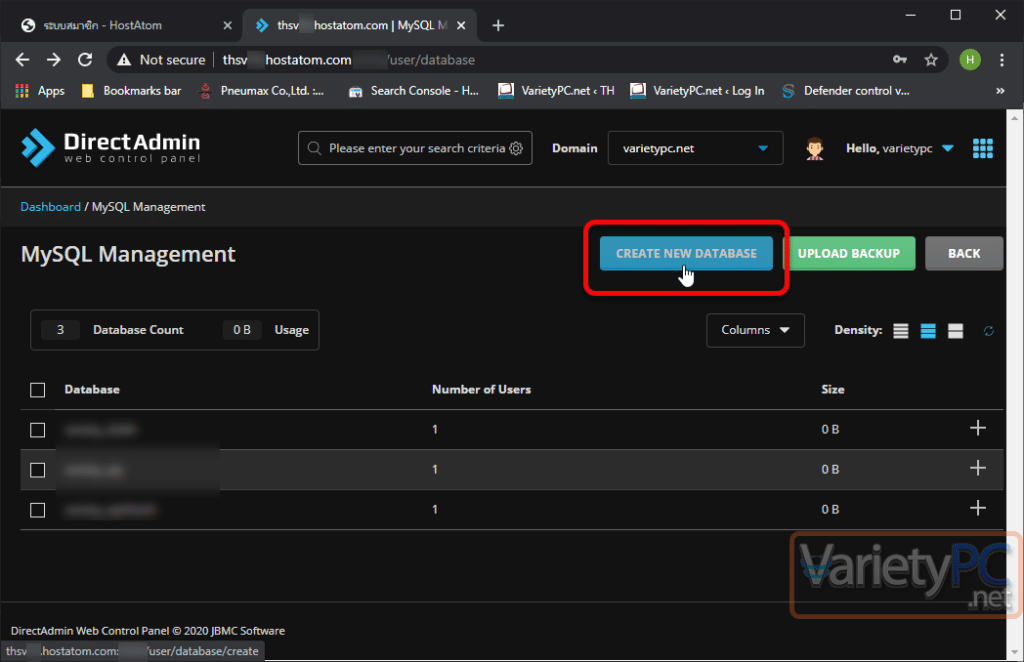Open the apps grid menu icon
The width and height of the screenshot is (1024, 662).
pos(983,148)
